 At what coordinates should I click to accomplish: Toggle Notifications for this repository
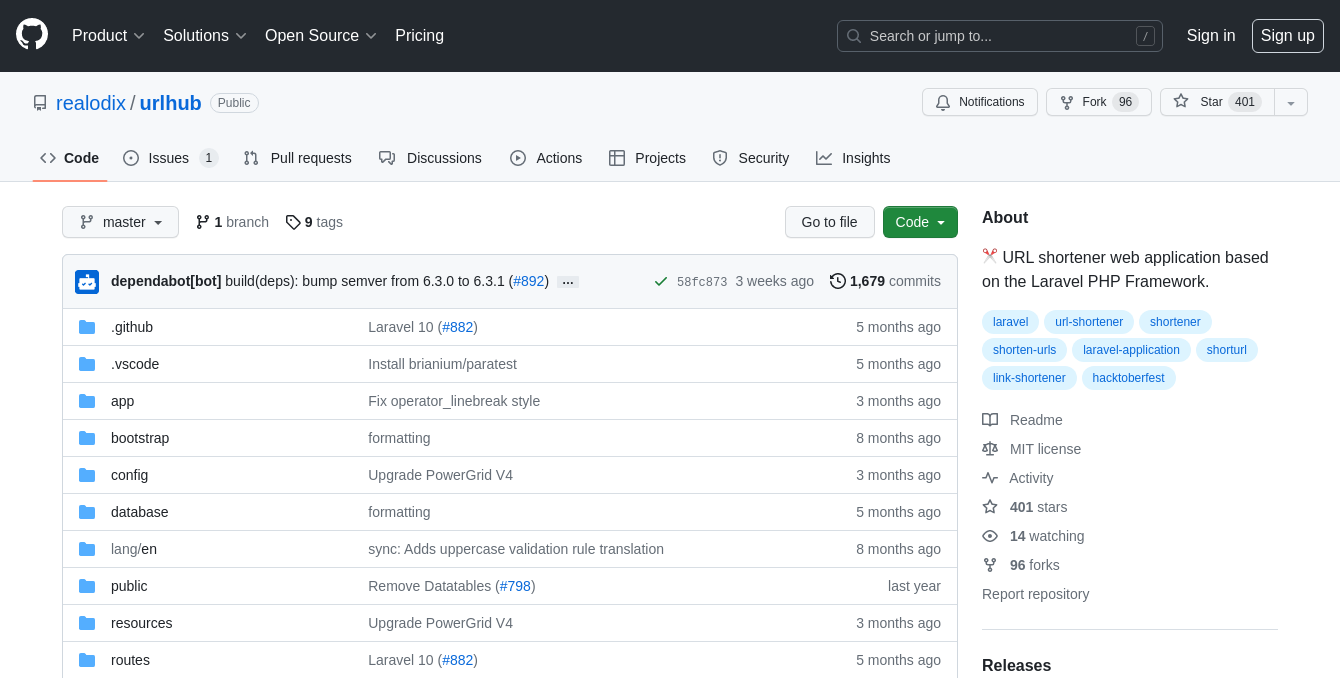click(979, 102)
